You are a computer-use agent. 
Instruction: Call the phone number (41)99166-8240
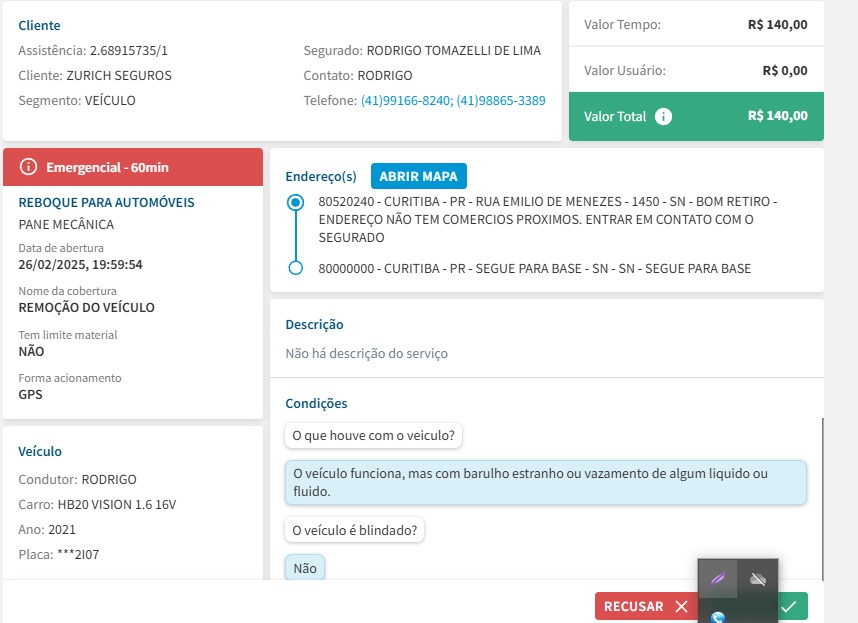[x=407, y=101]
